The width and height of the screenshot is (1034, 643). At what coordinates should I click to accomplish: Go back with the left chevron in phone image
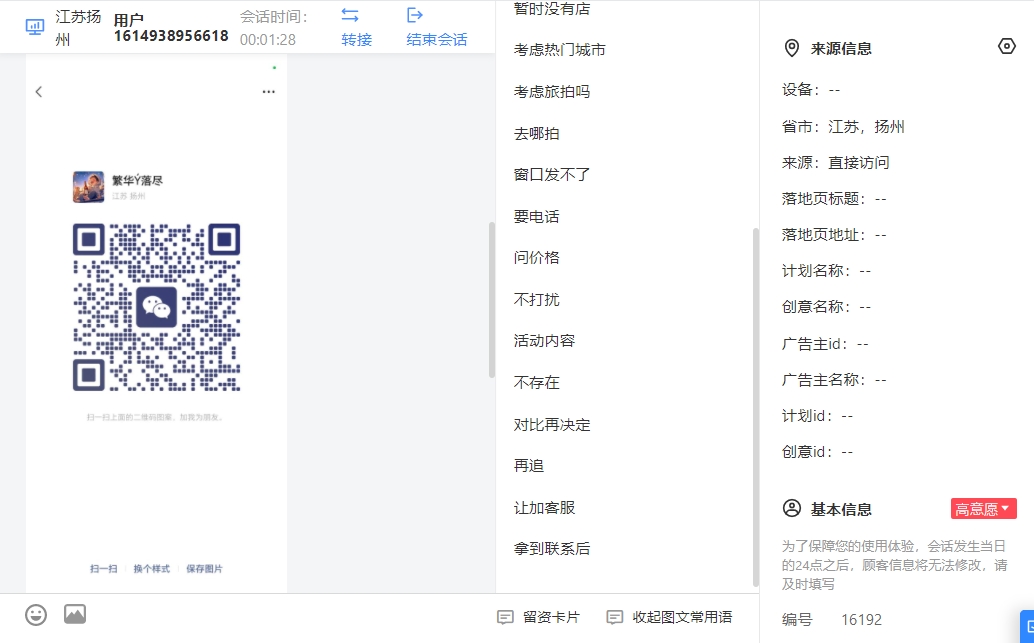point(39,92)
